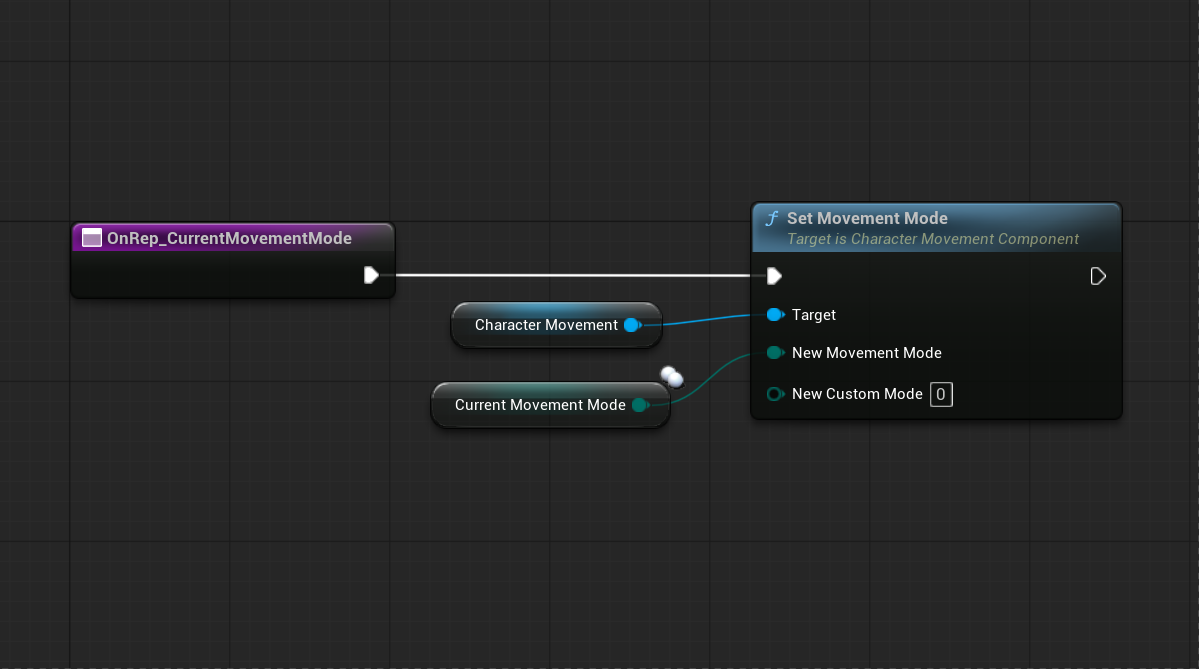Viewport: 1199px width, 669px height.
Task: Click the function 'f' icon on Set Movement Mode
Action: coord(771,219)
